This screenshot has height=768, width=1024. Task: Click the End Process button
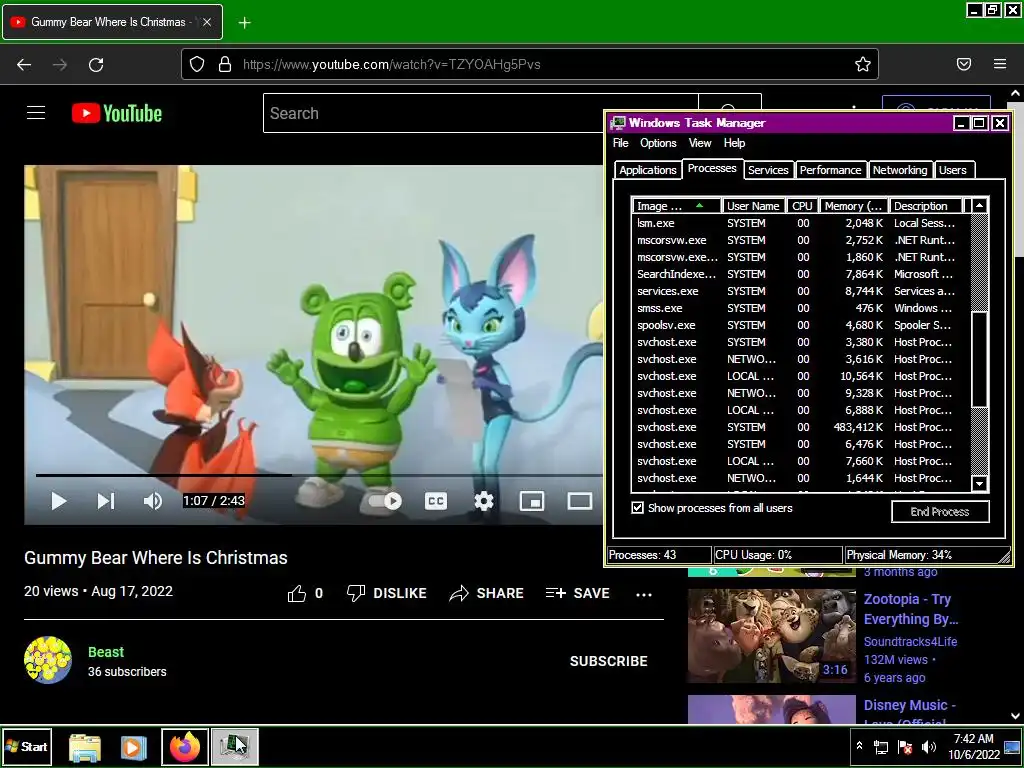(x=940, y=511)
